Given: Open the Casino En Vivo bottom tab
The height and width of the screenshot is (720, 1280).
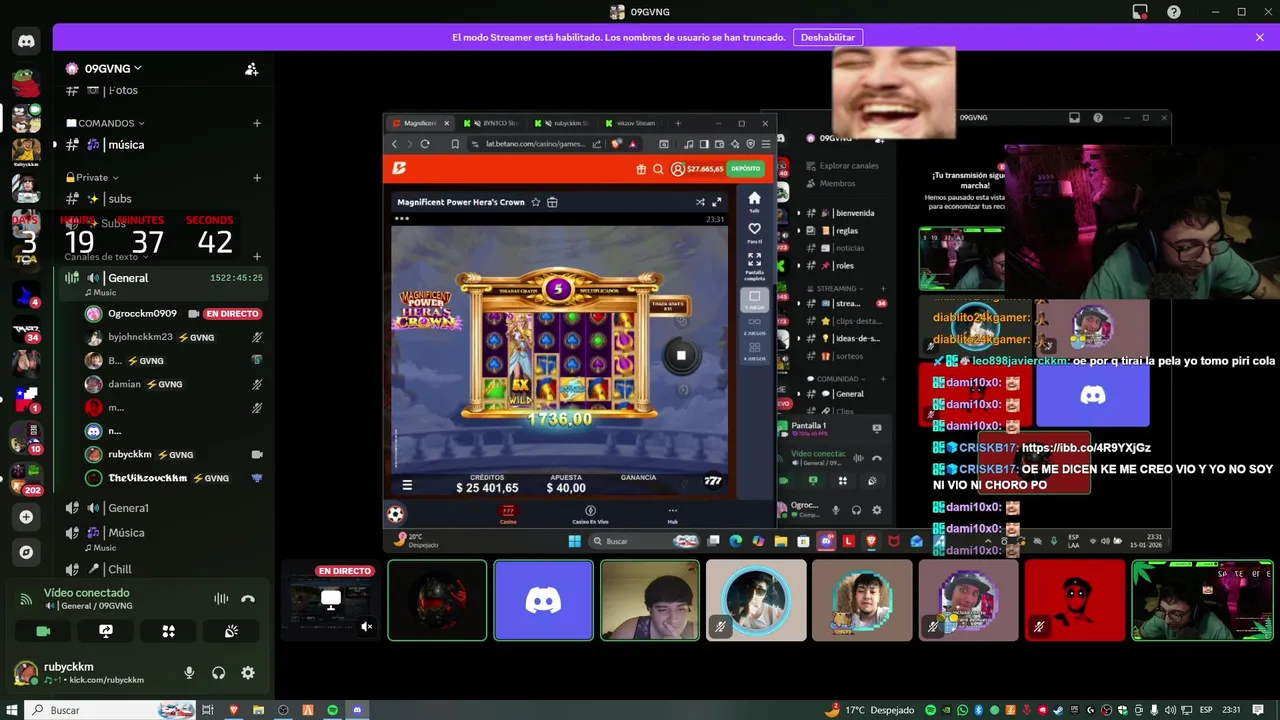Looking at the screenshot, I should 590,514.
